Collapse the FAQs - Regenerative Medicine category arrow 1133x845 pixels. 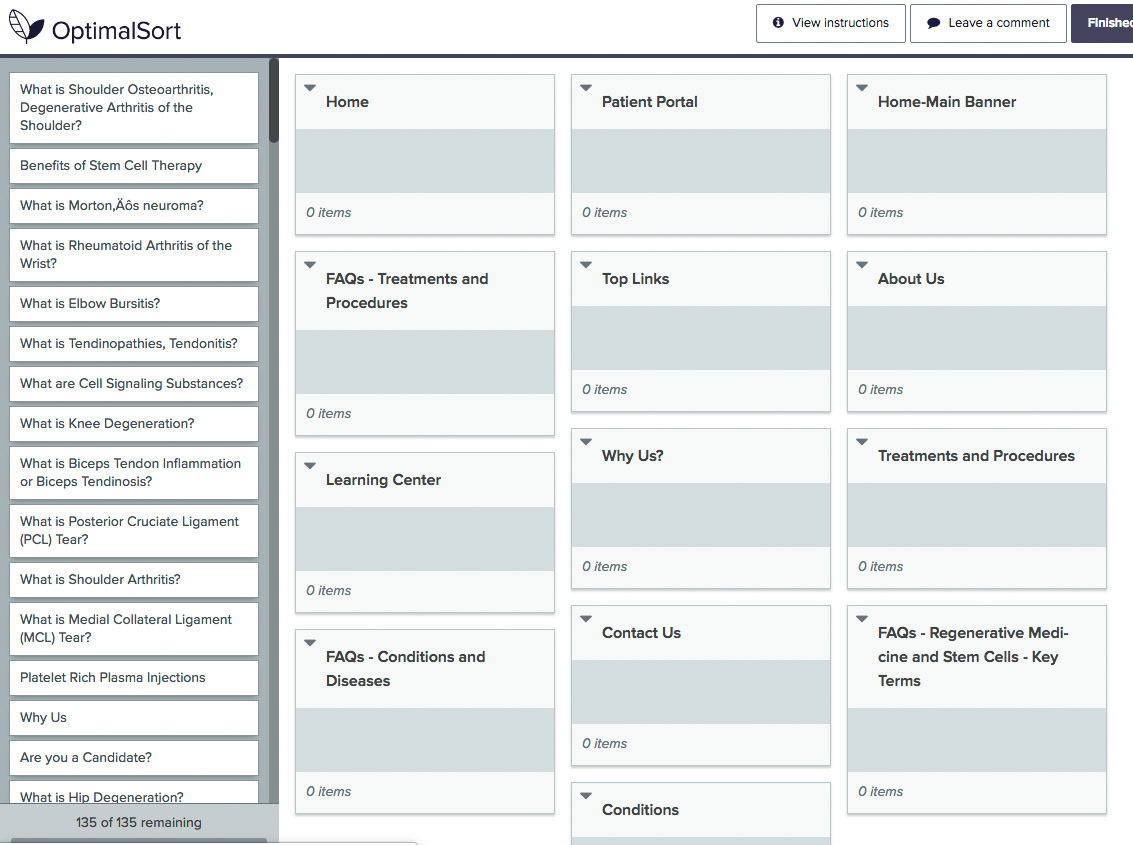pos(862,619)
